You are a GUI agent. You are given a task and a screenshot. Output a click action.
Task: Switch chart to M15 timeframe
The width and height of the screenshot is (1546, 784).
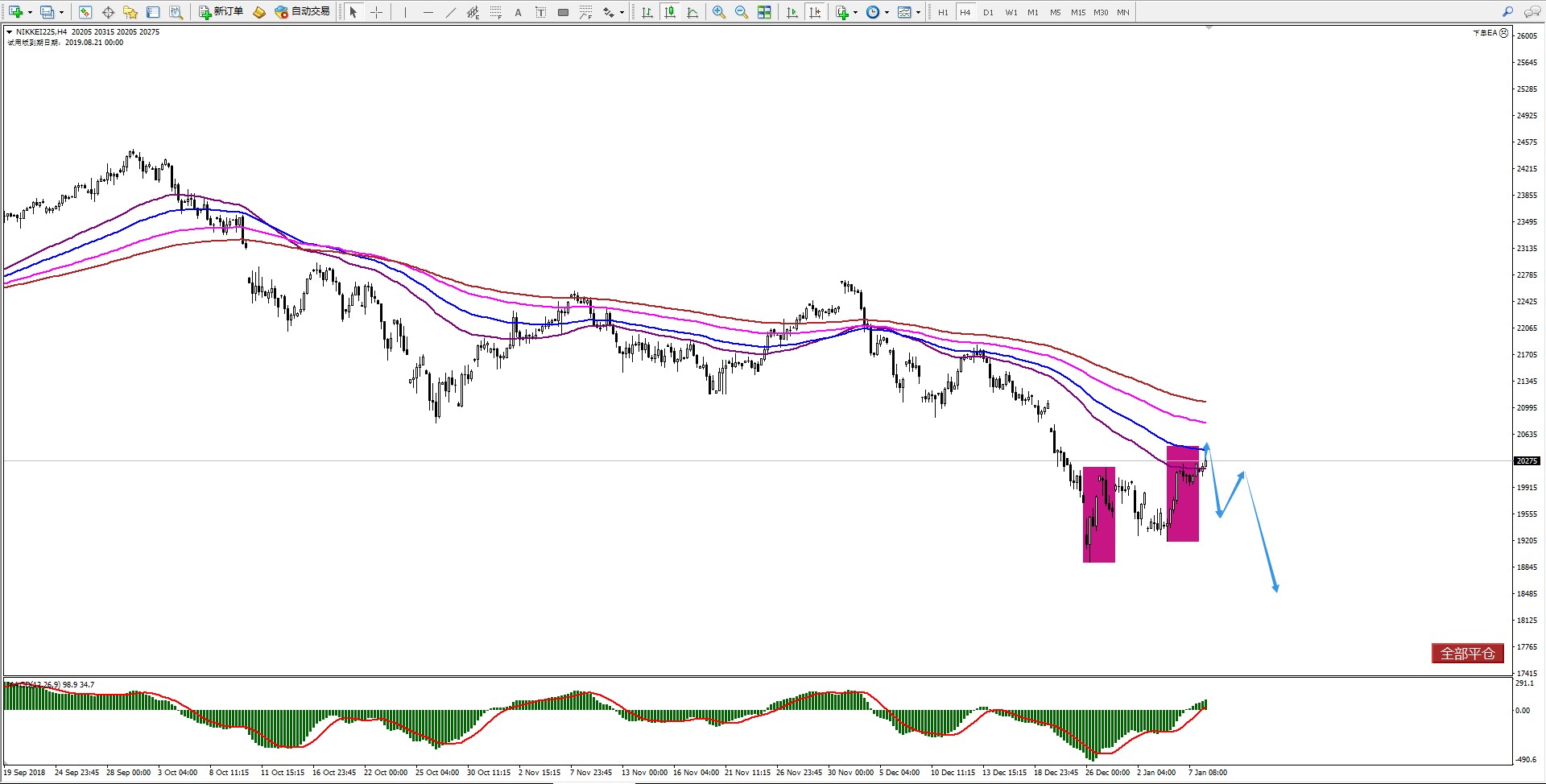[x=1077, y=12]
